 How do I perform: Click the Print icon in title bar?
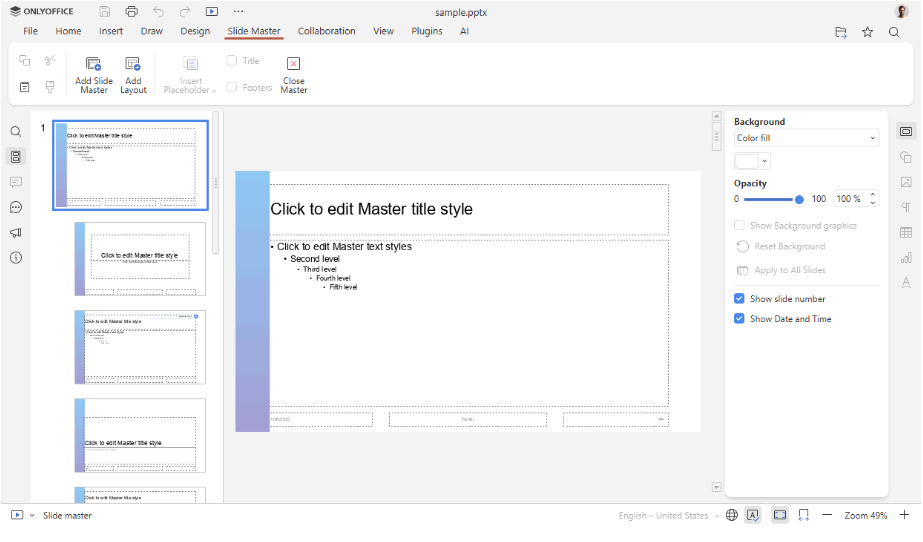pos(132,12)
